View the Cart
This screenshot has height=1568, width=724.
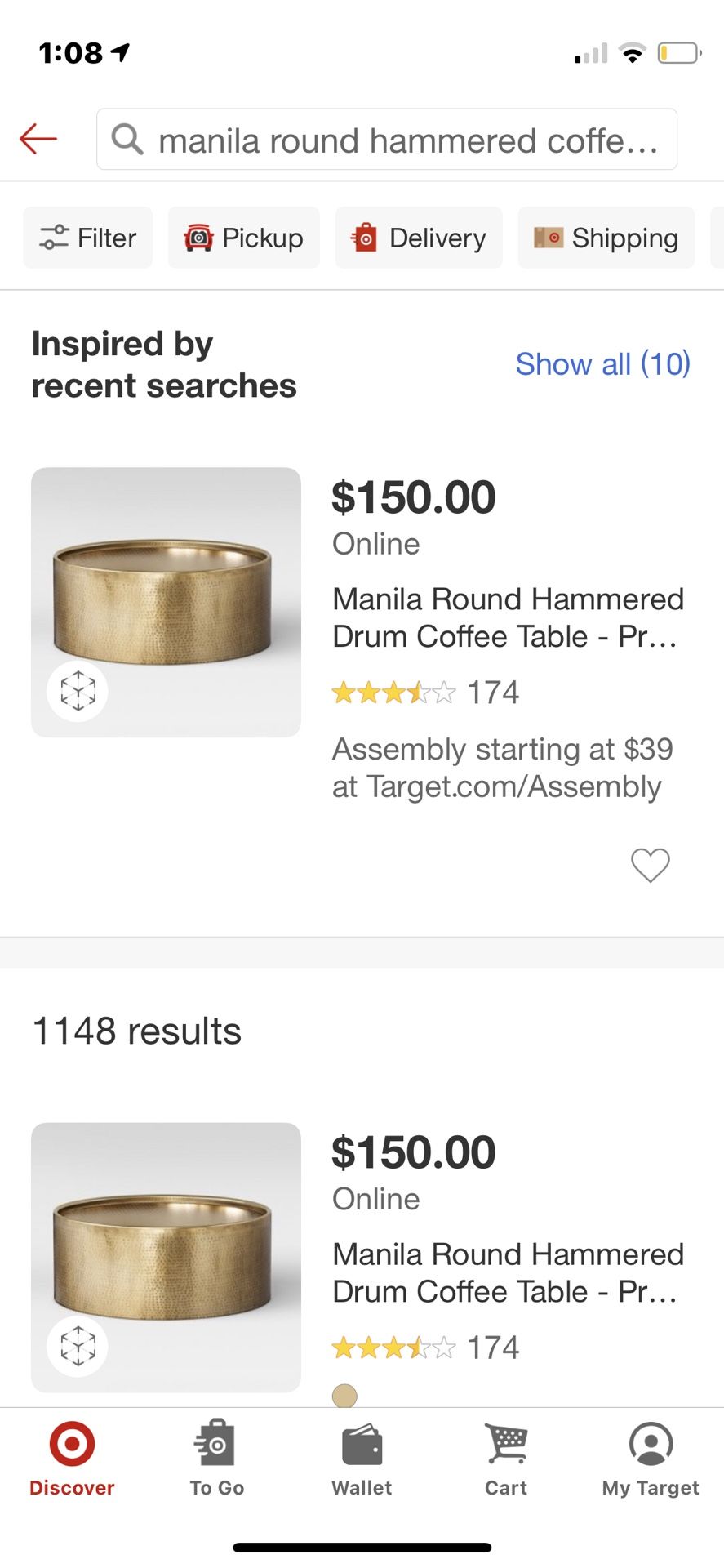point(506,1459)
